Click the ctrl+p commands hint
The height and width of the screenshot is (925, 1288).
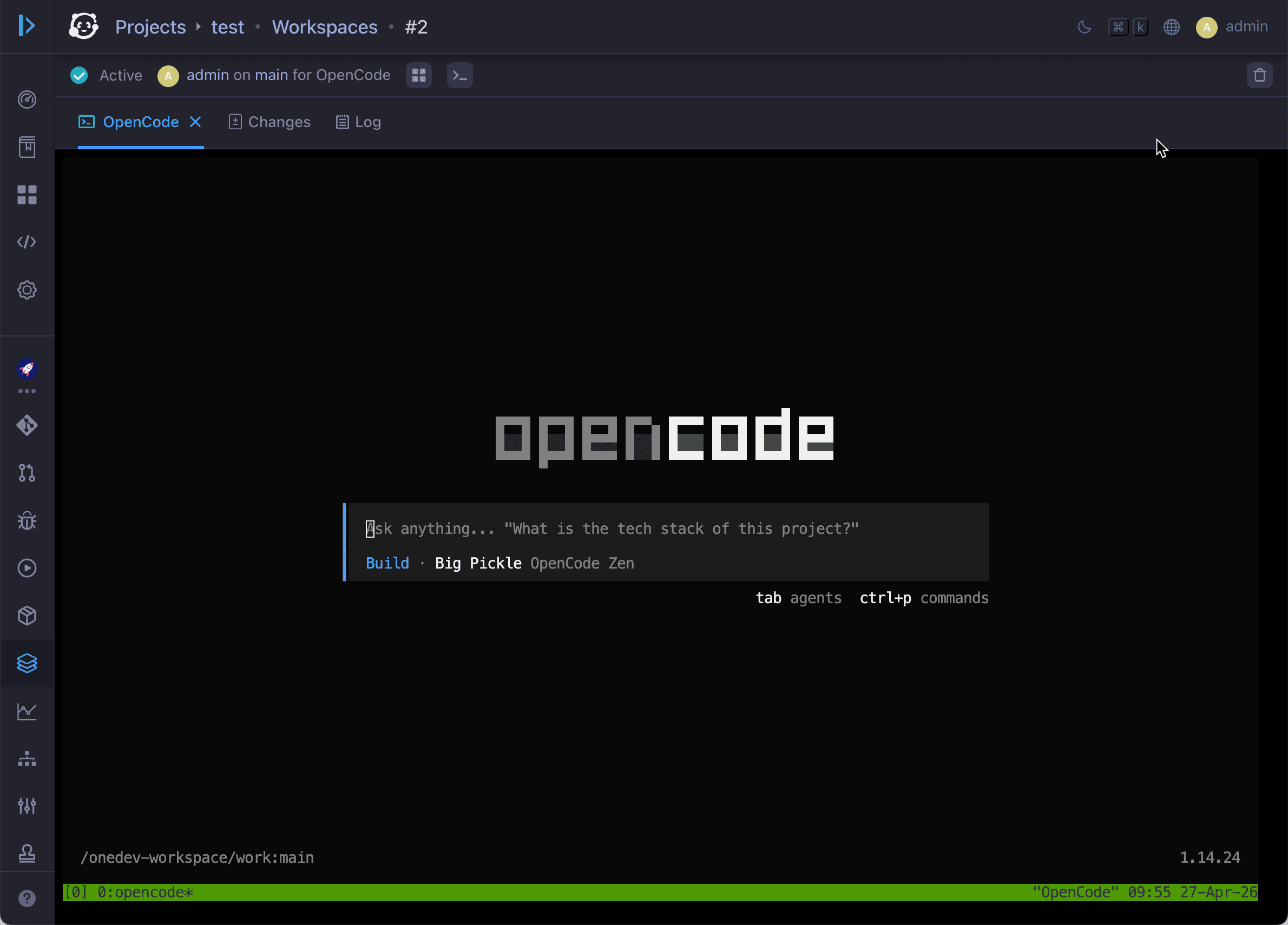click(x=924, y=598)
